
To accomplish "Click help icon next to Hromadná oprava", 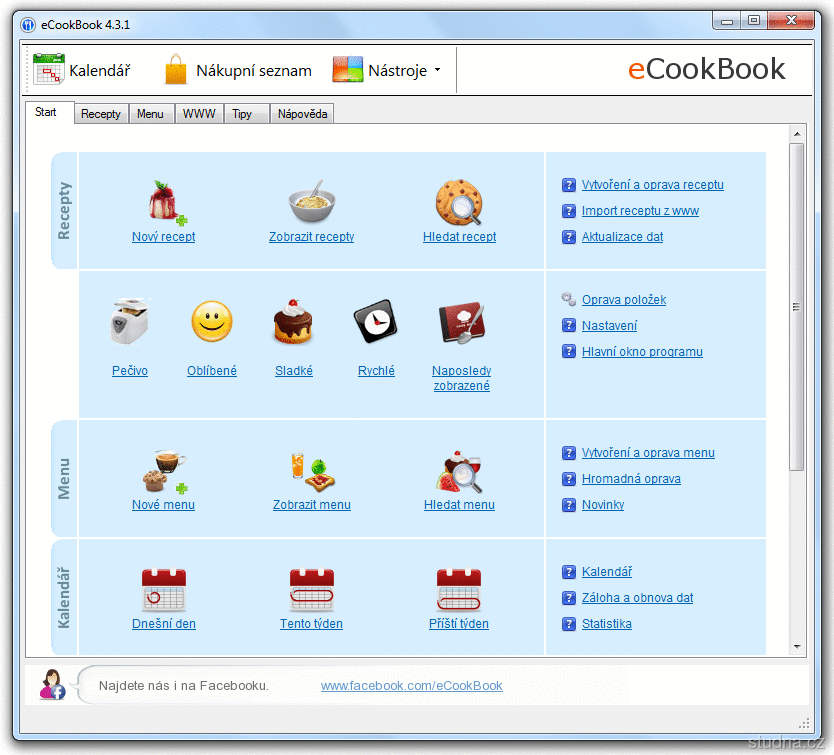I will point(569,478).
